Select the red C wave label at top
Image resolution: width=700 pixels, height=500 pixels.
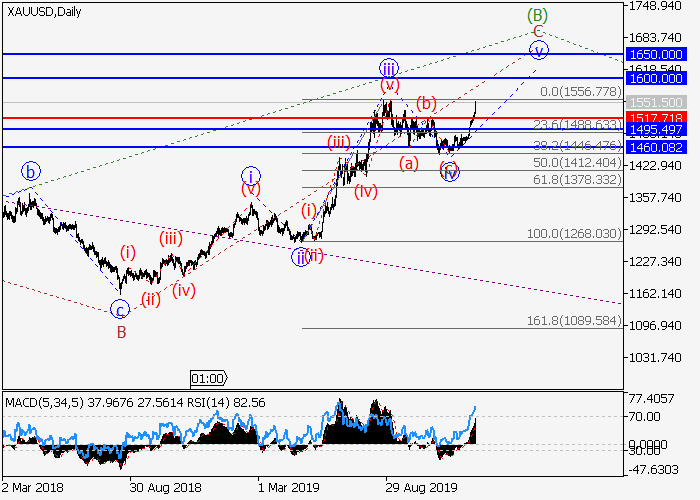(x=538, y=32)
